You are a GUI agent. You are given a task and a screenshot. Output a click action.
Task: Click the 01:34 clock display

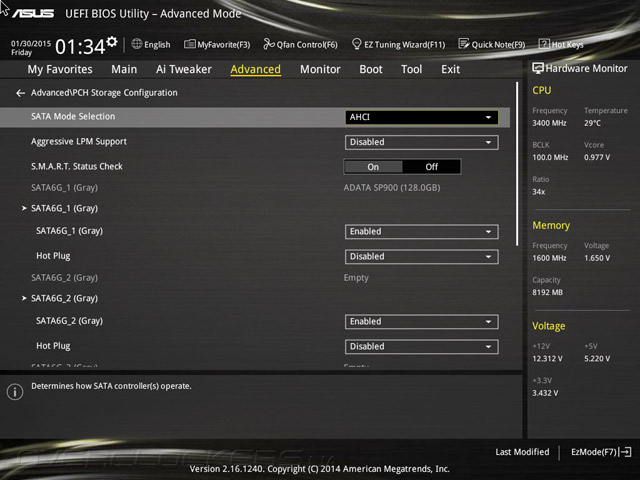click(80, 47)
